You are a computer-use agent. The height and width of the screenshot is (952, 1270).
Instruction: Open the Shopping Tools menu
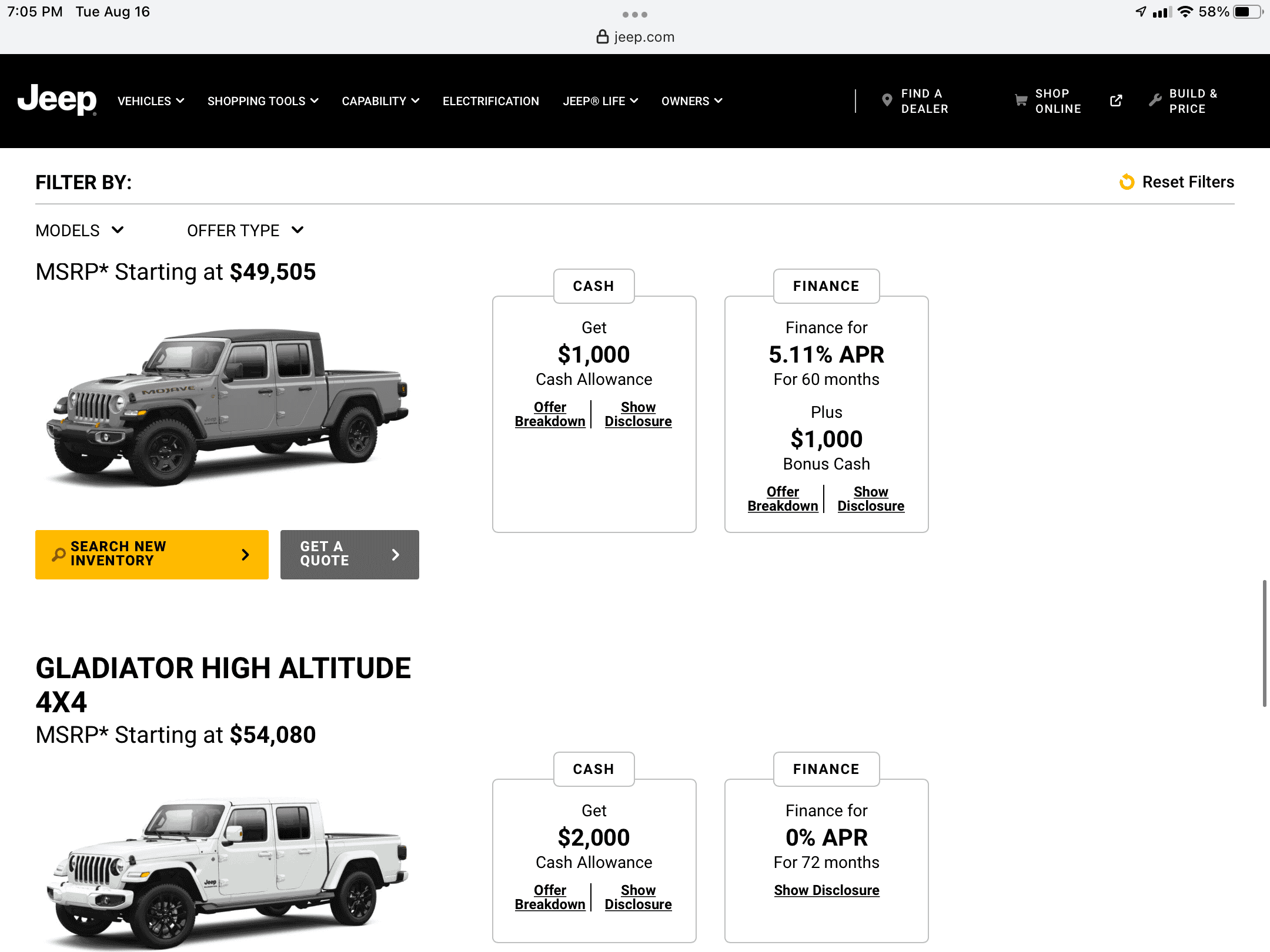(263, 101)
